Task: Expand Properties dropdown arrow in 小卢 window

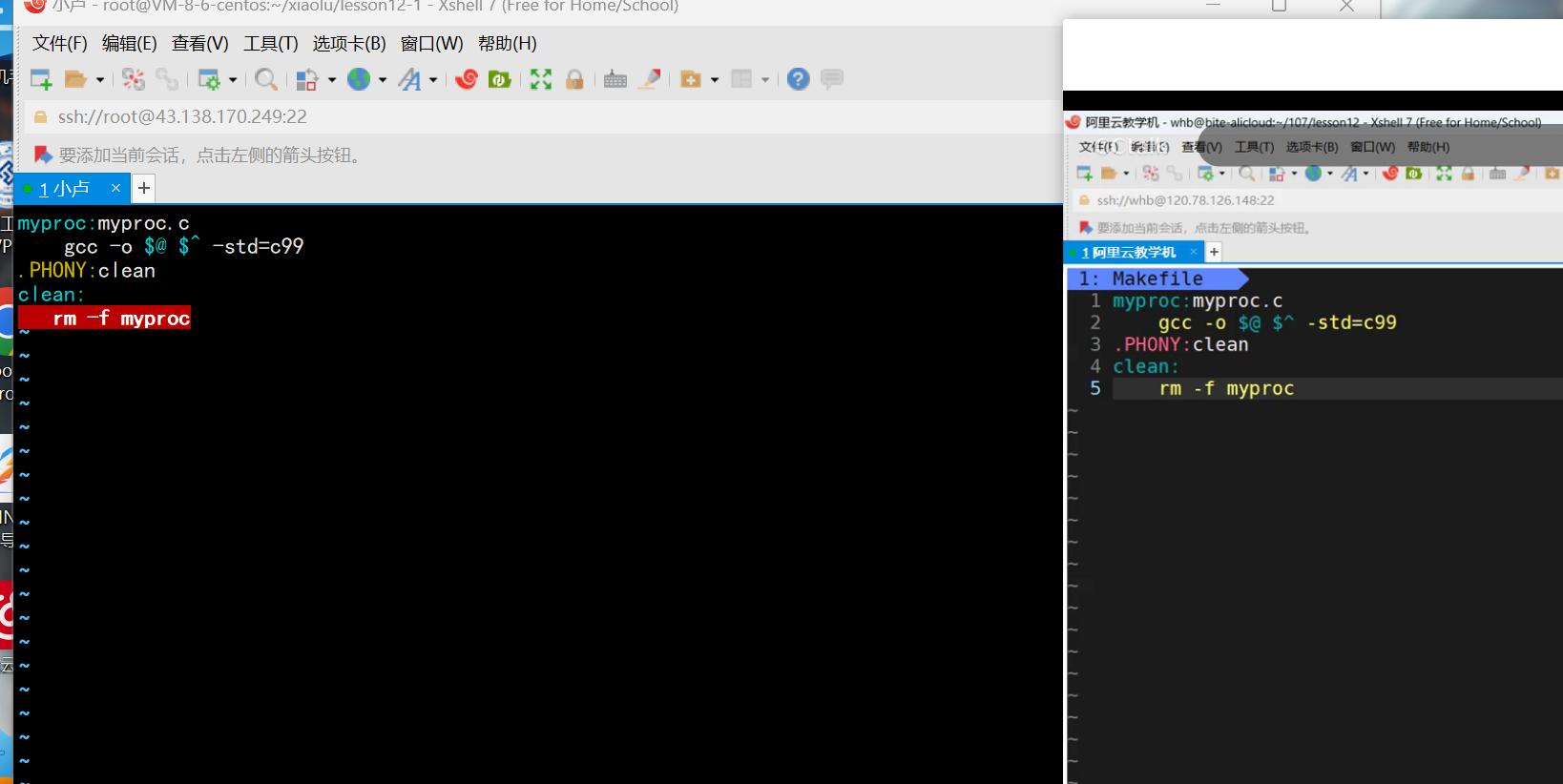Action: pos(233,80)
